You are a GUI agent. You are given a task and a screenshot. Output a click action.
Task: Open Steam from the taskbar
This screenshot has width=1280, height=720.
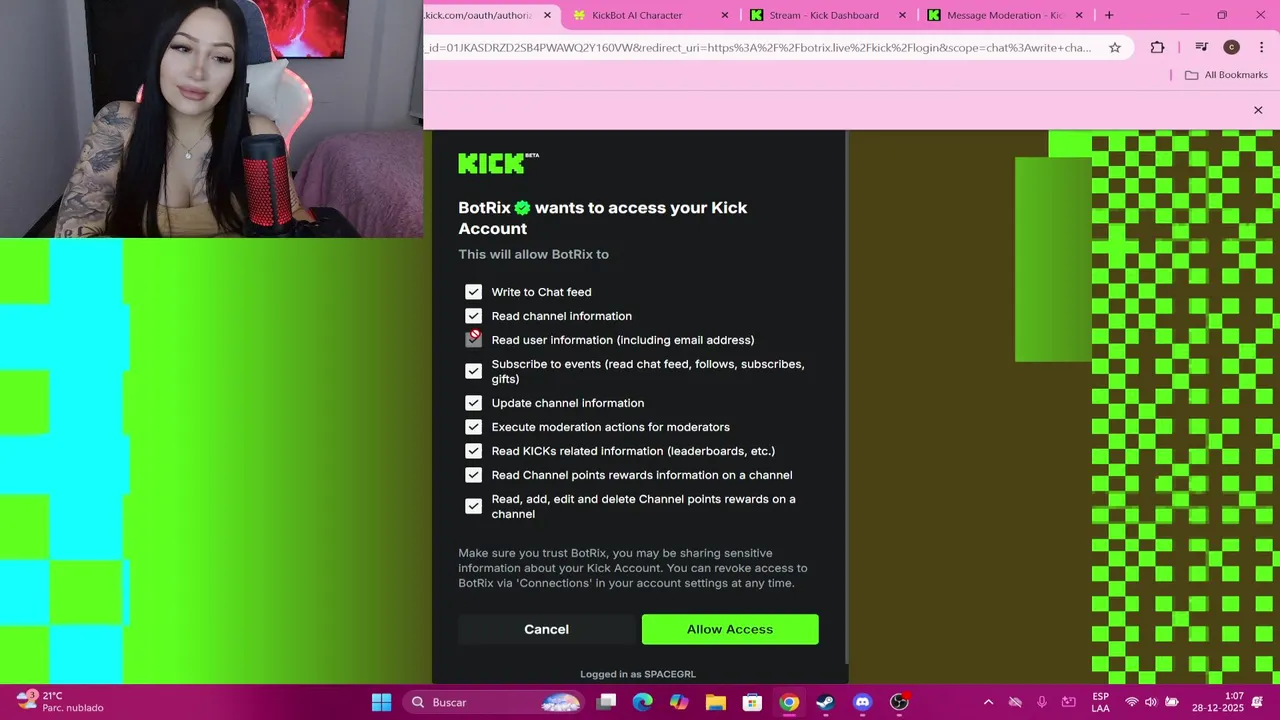825,702
